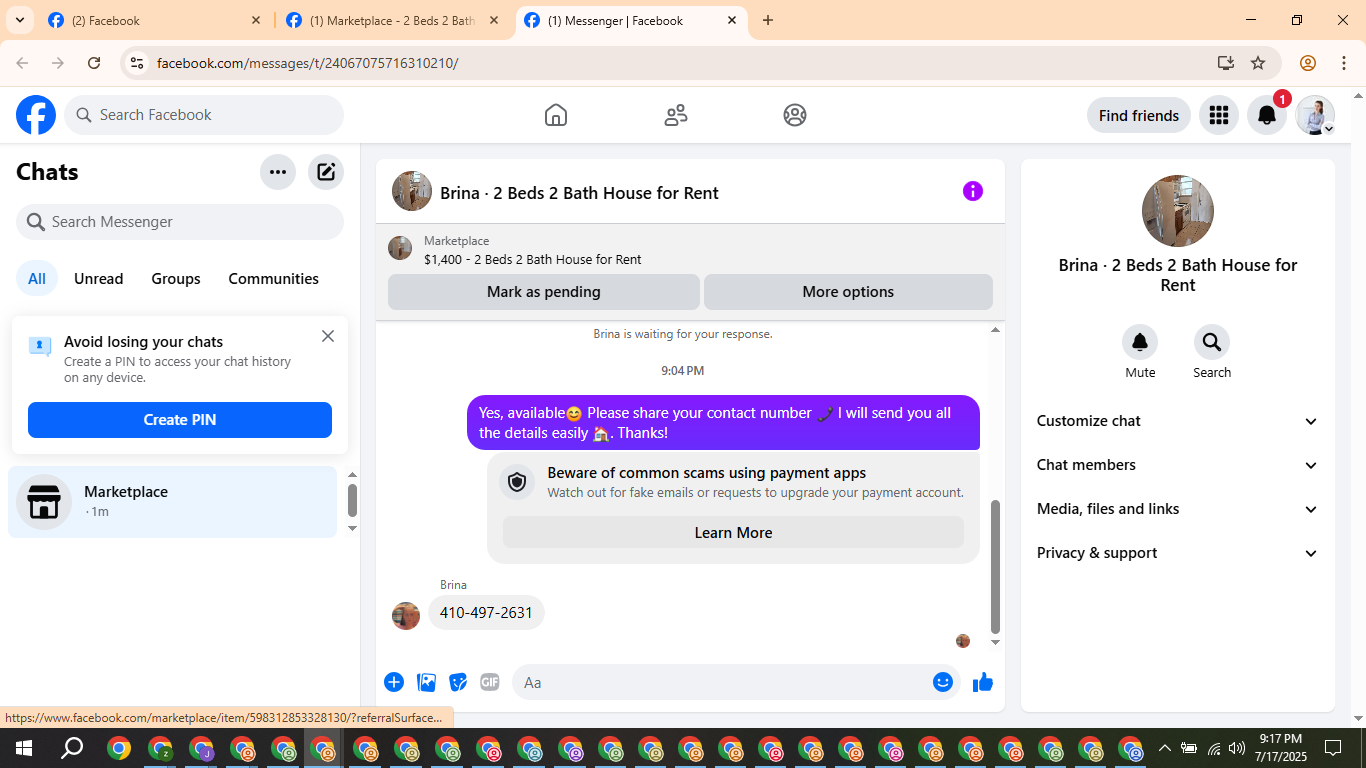Open the account profile picture menu
This screenshot has width=1366, height=768.
[x=1315, y=115]
